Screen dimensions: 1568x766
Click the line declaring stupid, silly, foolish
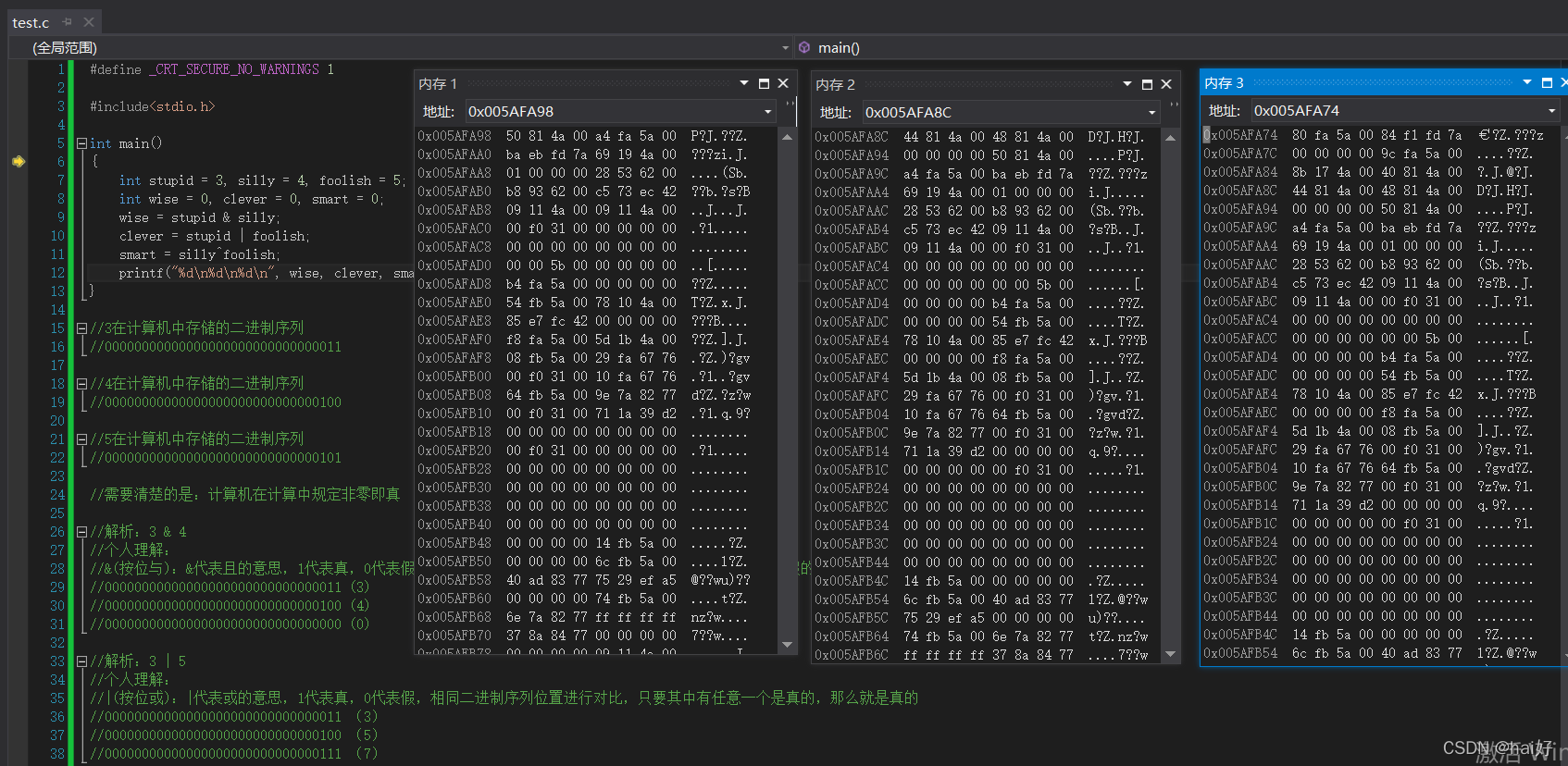[x=263, y=180]
